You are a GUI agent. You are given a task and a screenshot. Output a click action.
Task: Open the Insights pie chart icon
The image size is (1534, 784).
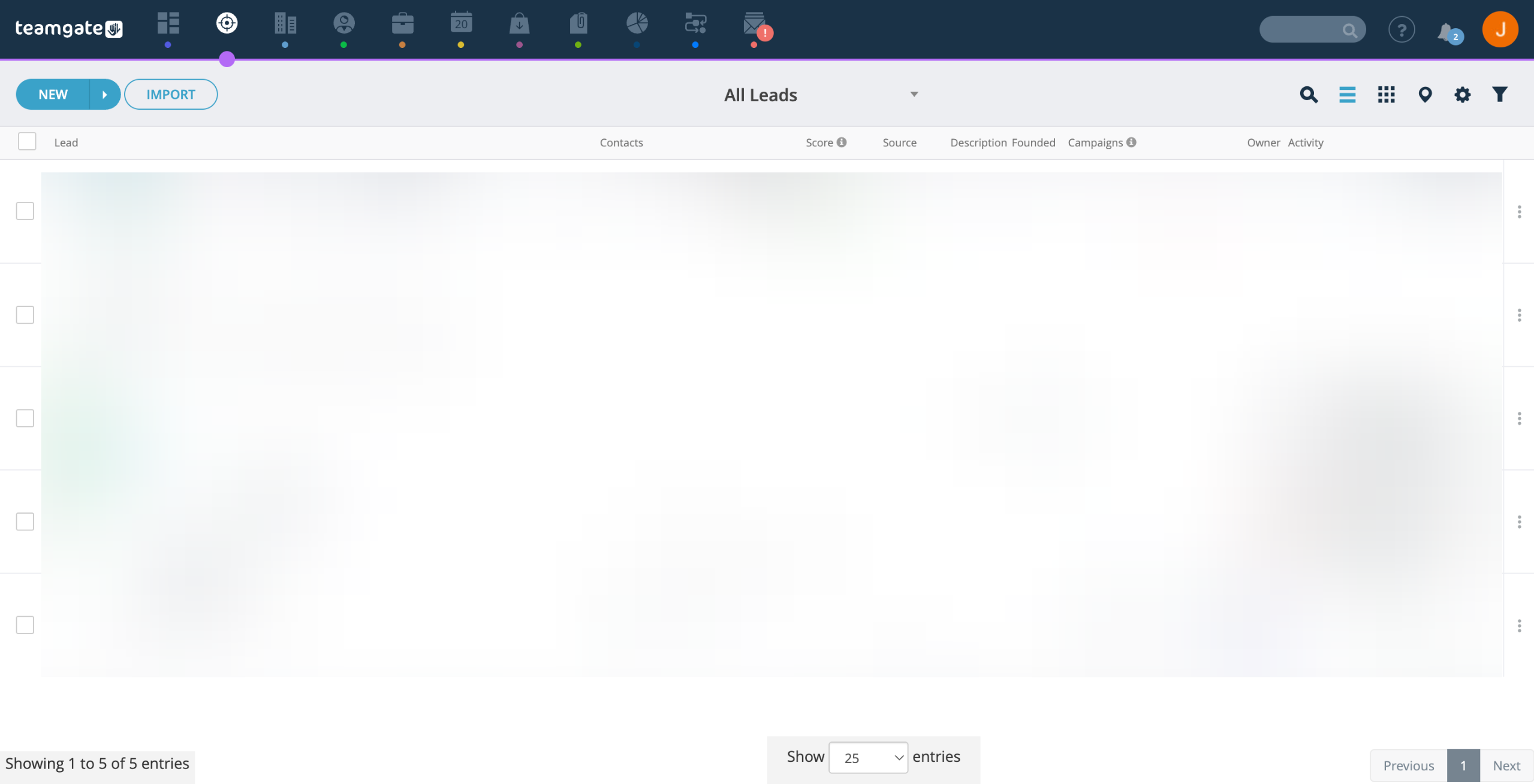637,23
